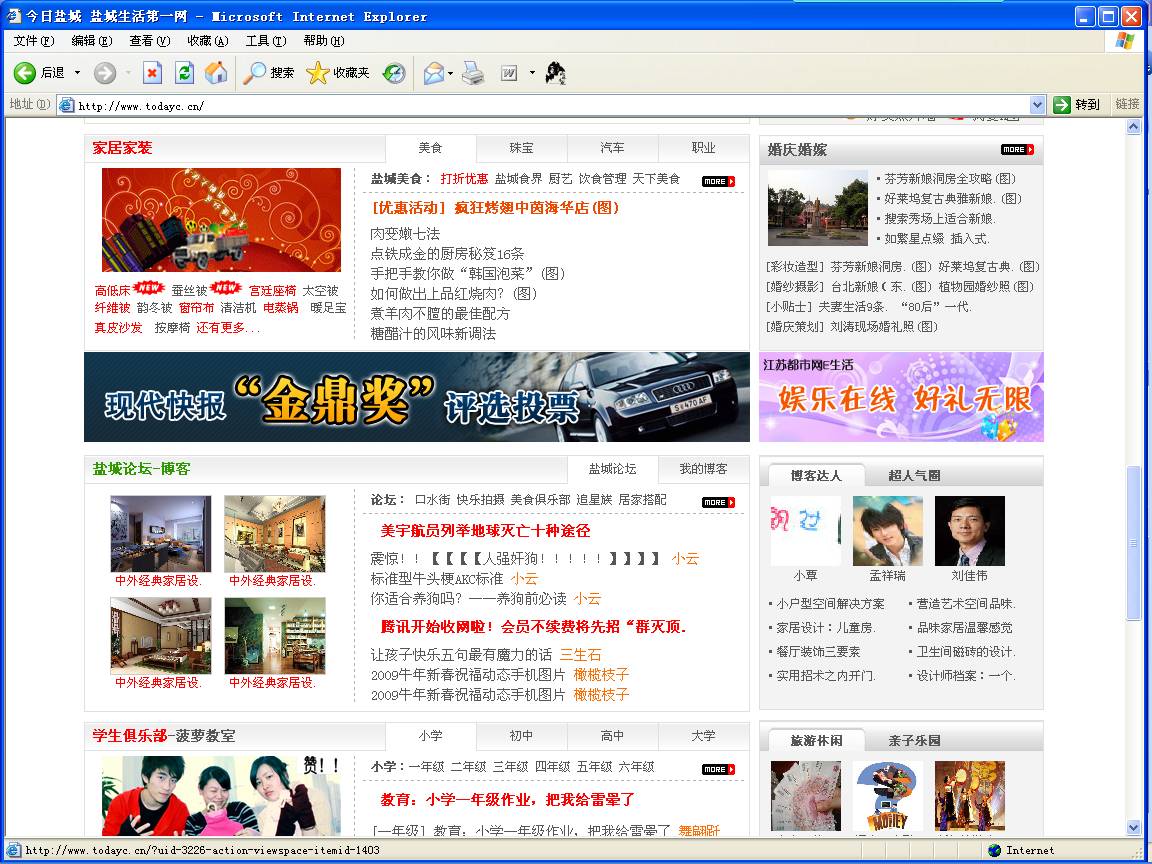The height and width of the screenshot is (864, 1152).
Task: Switch to the 珠宝 tab
Action: [x=521, y=148]
